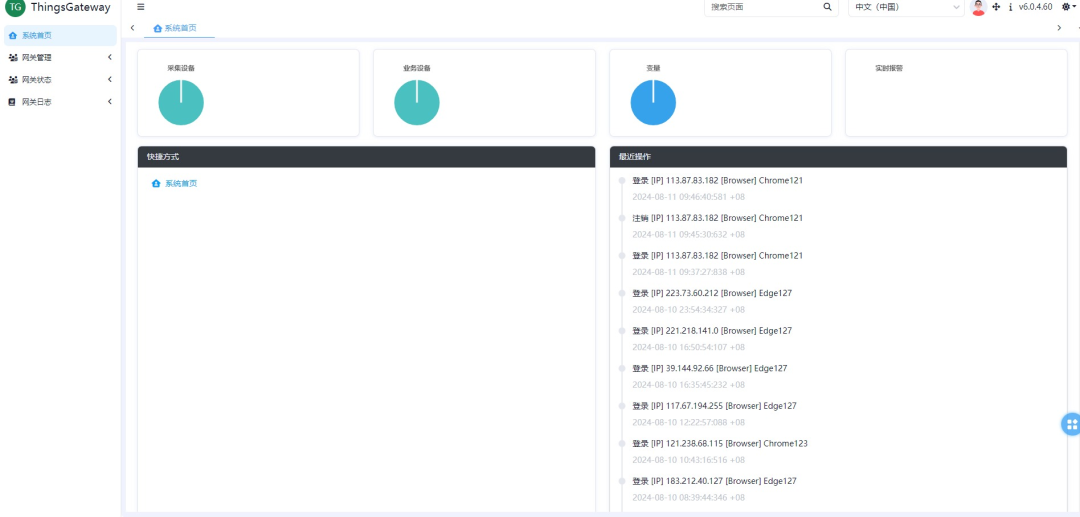Click the floating blue grid button
1080x517 pixels.
click(1071, 424)
